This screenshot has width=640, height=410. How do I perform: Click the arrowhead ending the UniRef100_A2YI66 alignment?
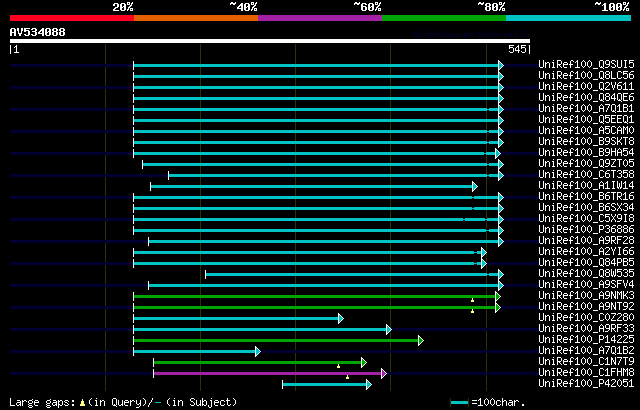(484, 253)
